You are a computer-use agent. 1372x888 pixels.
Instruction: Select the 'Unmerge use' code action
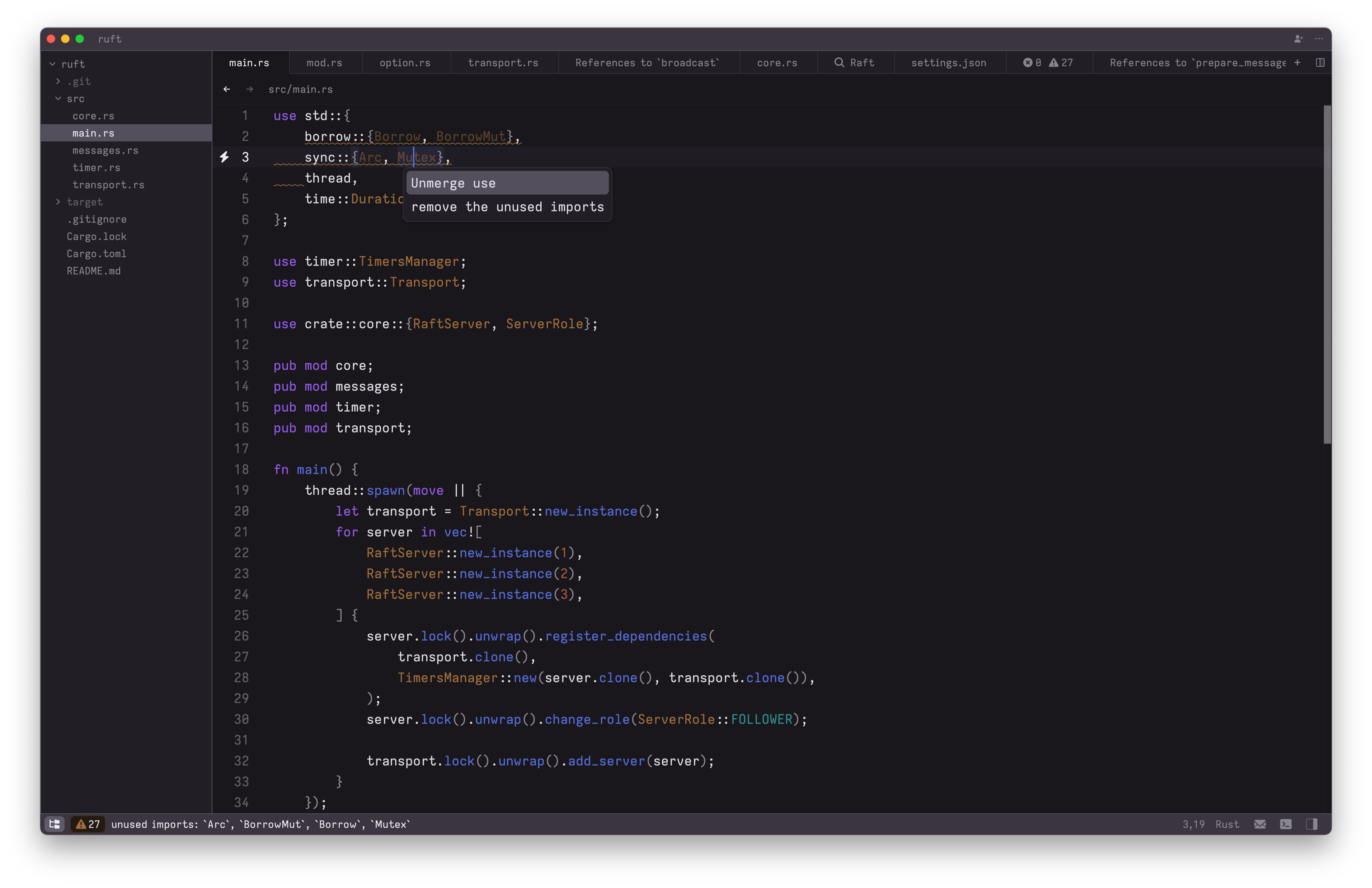click(x=507, y=183)
